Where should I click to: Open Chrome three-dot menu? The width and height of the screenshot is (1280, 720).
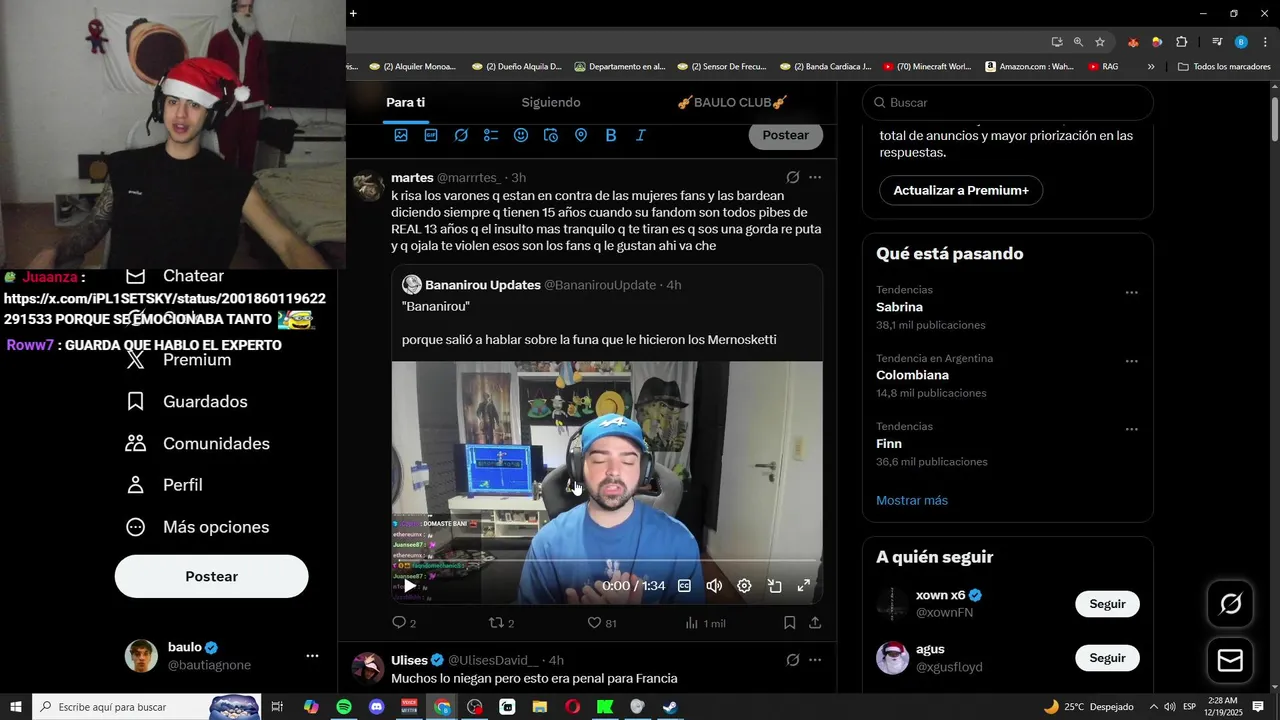pos(1265,42)
